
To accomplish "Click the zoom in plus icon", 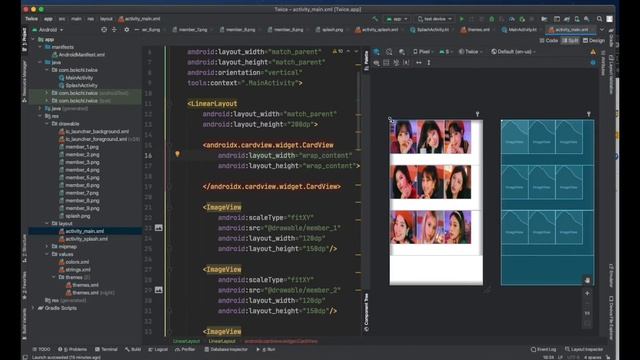I will coord(587,293).
